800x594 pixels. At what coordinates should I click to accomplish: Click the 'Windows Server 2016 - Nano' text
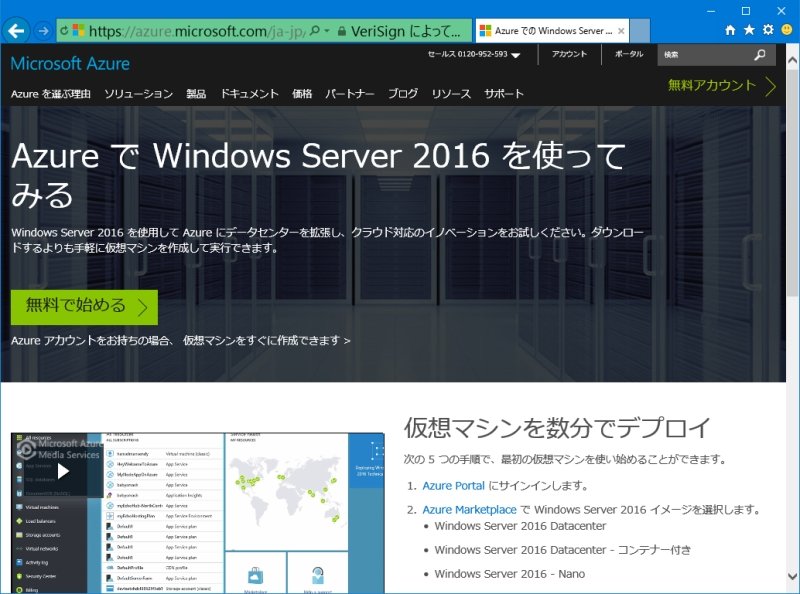510,574
